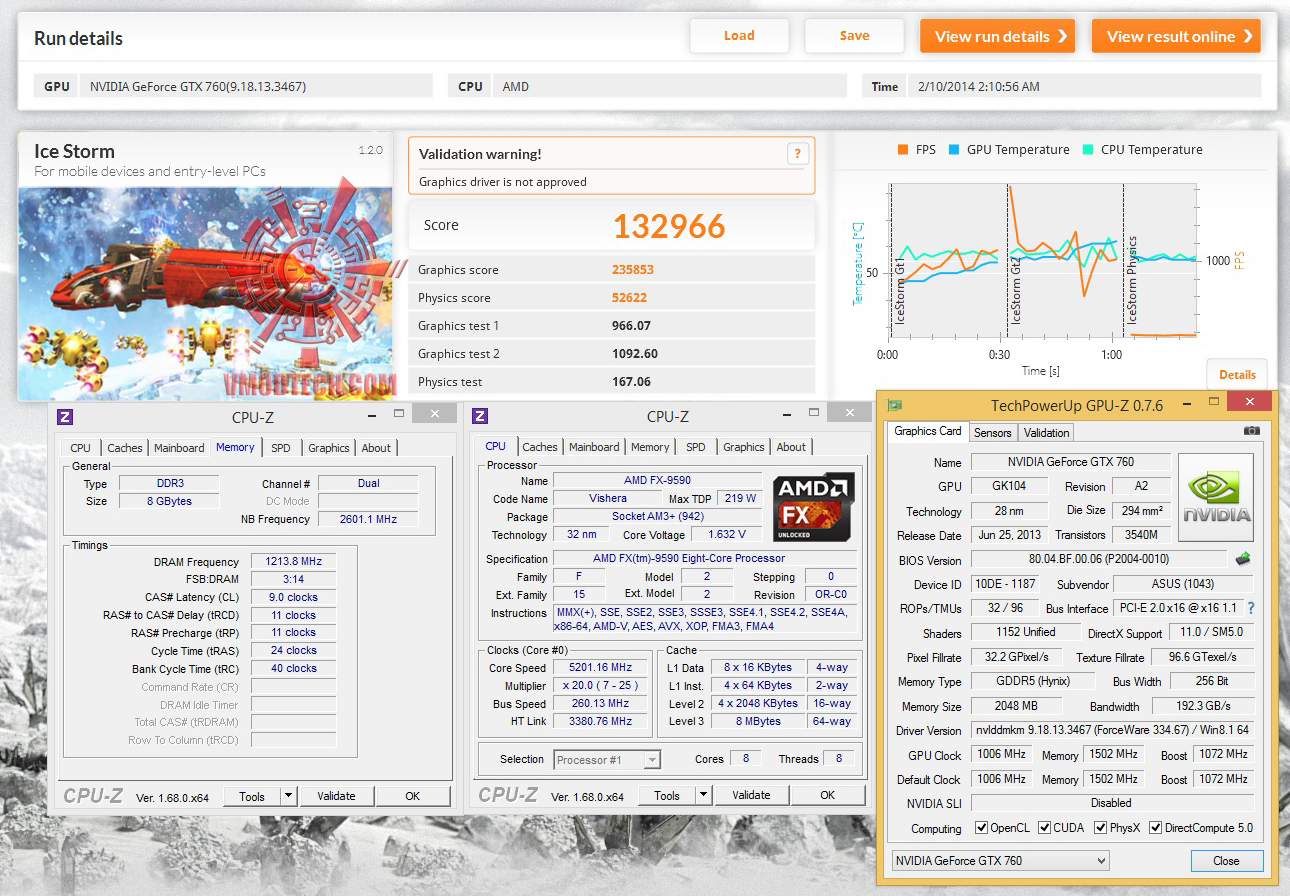Click the CPU name field AMD FX-9590
This screenshot has height=896, width=1290.
[657, 481]
